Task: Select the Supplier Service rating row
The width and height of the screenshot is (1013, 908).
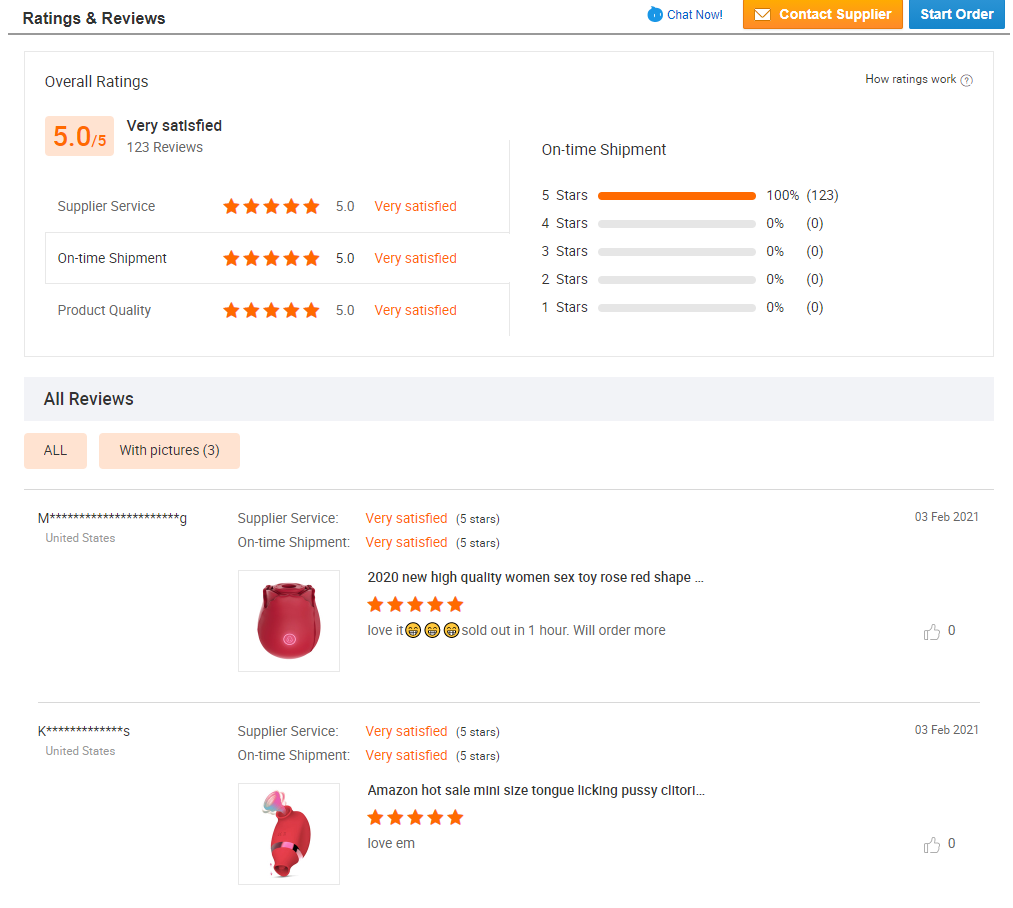Action: tap(277, 206)
